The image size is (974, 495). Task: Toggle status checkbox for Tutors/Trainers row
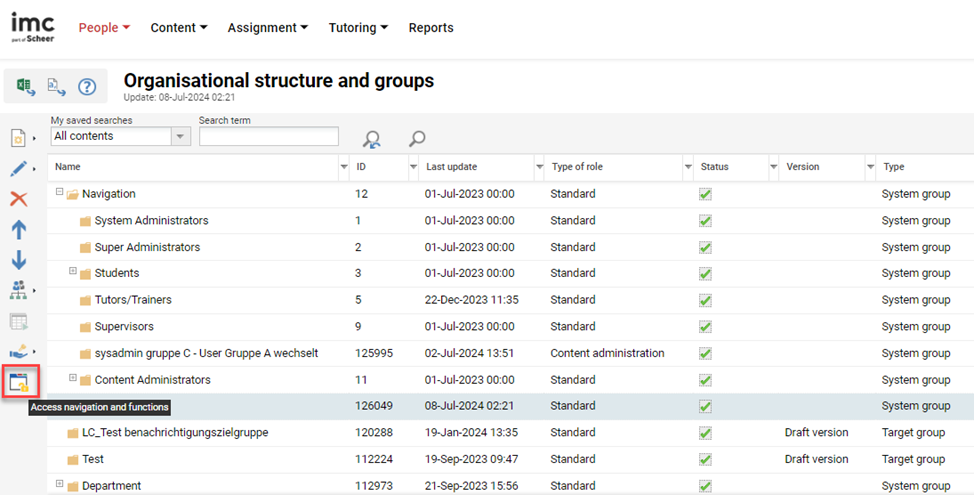[x=705, y=300]
